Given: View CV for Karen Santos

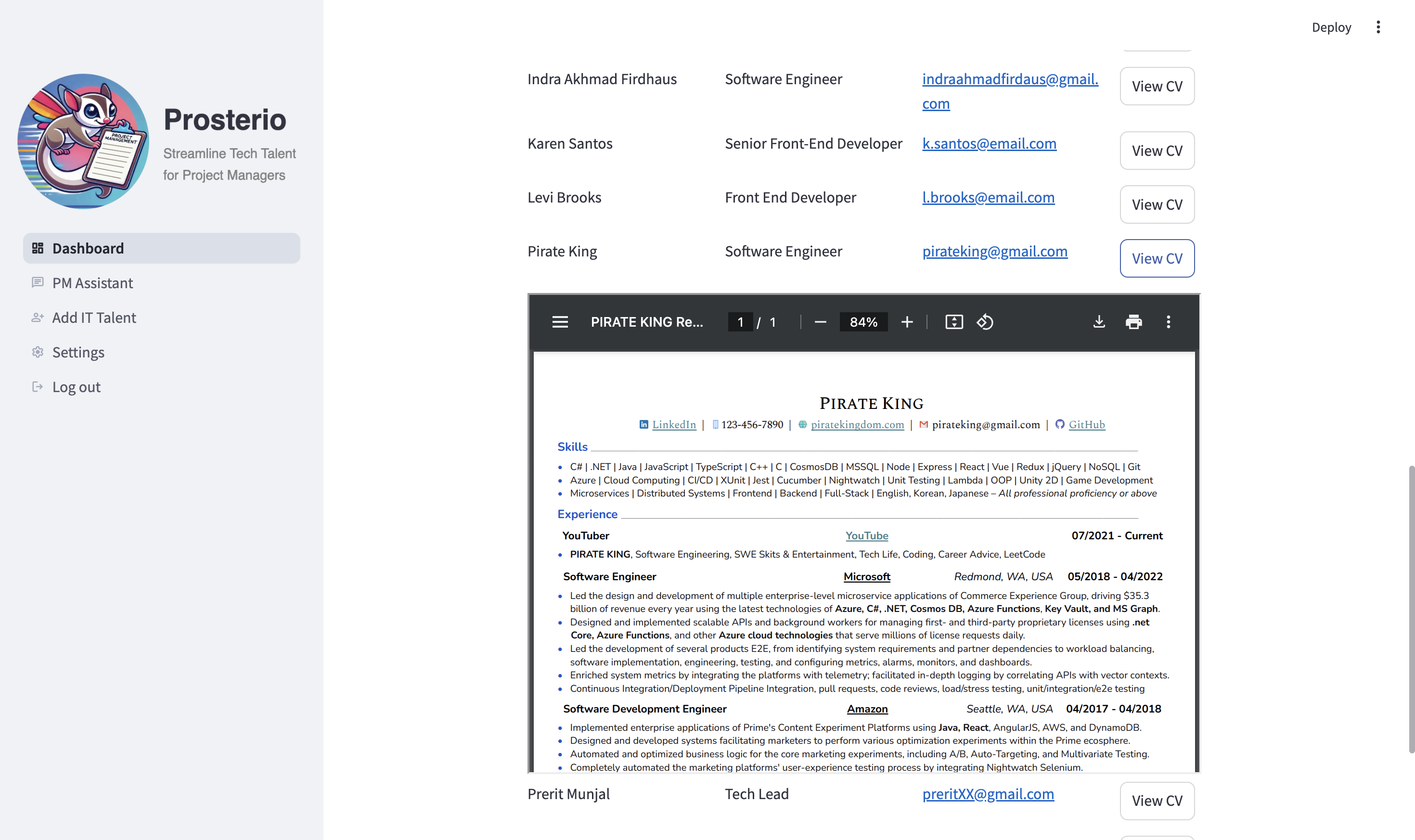Looking at the screenshot, I should (1157, 151).
